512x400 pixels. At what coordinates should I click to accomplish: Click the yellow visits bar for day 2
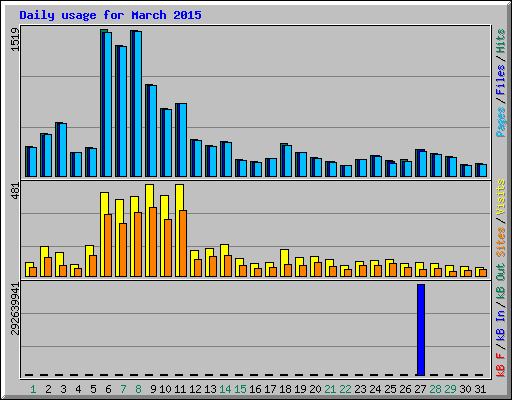(44, 261)
